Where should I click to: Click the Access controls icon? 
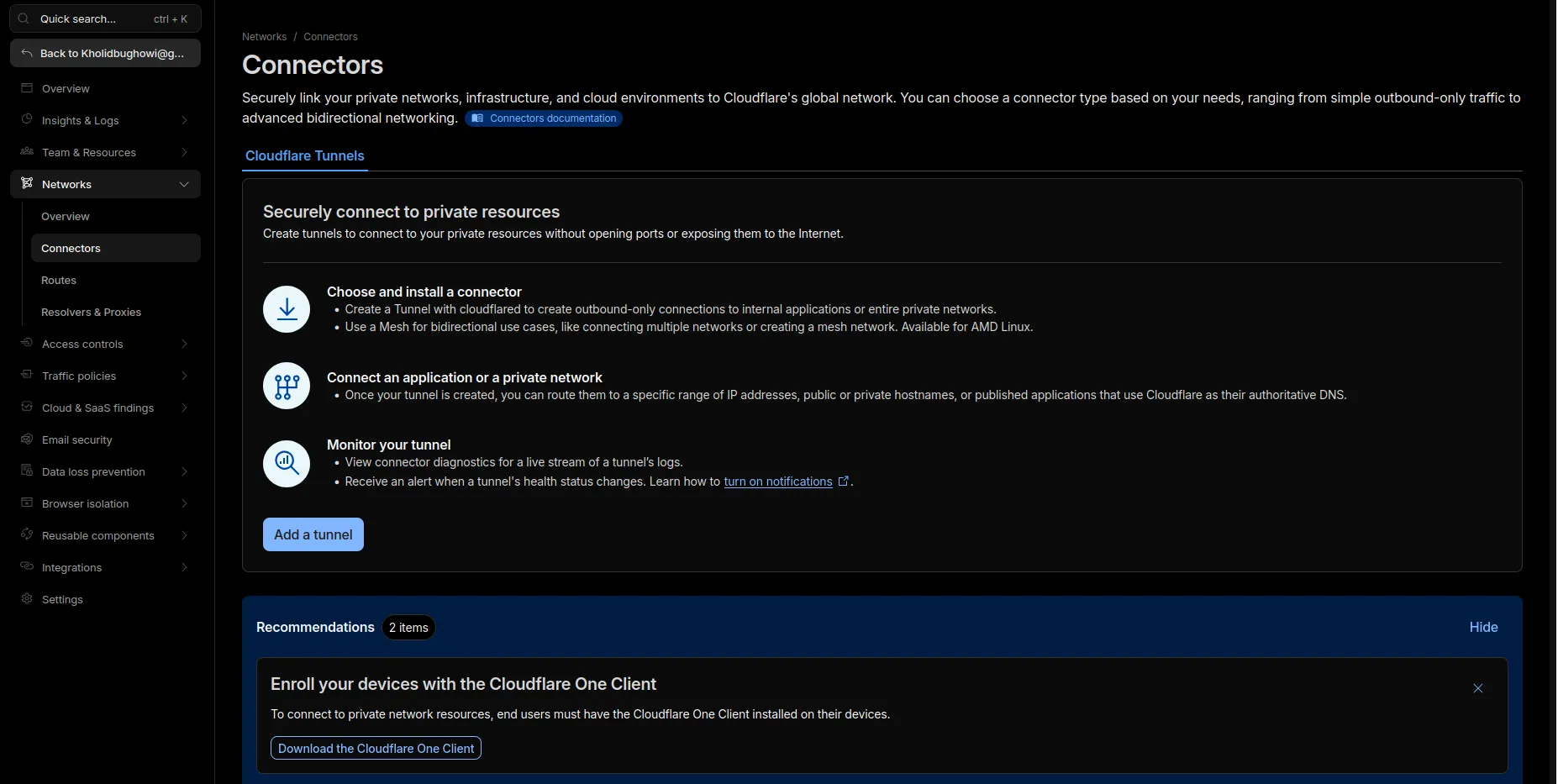(x=27, y=343)
